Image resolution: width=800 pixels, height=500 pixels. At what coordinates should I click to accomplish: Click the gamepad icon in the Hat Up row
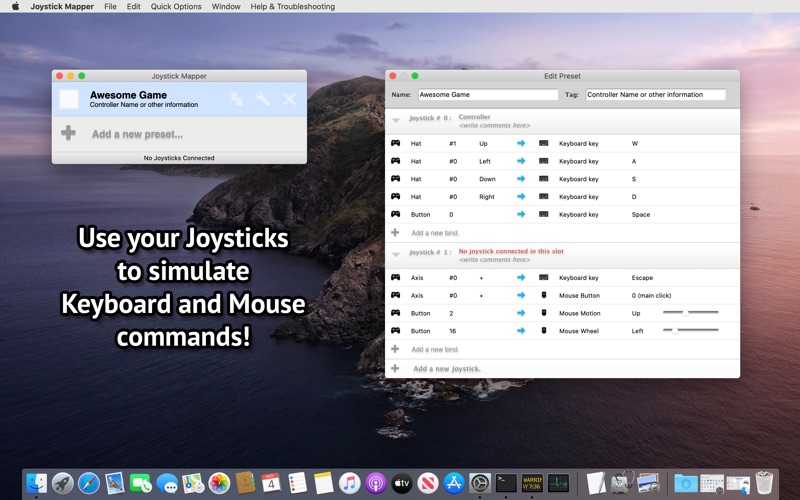coord(395,143)
